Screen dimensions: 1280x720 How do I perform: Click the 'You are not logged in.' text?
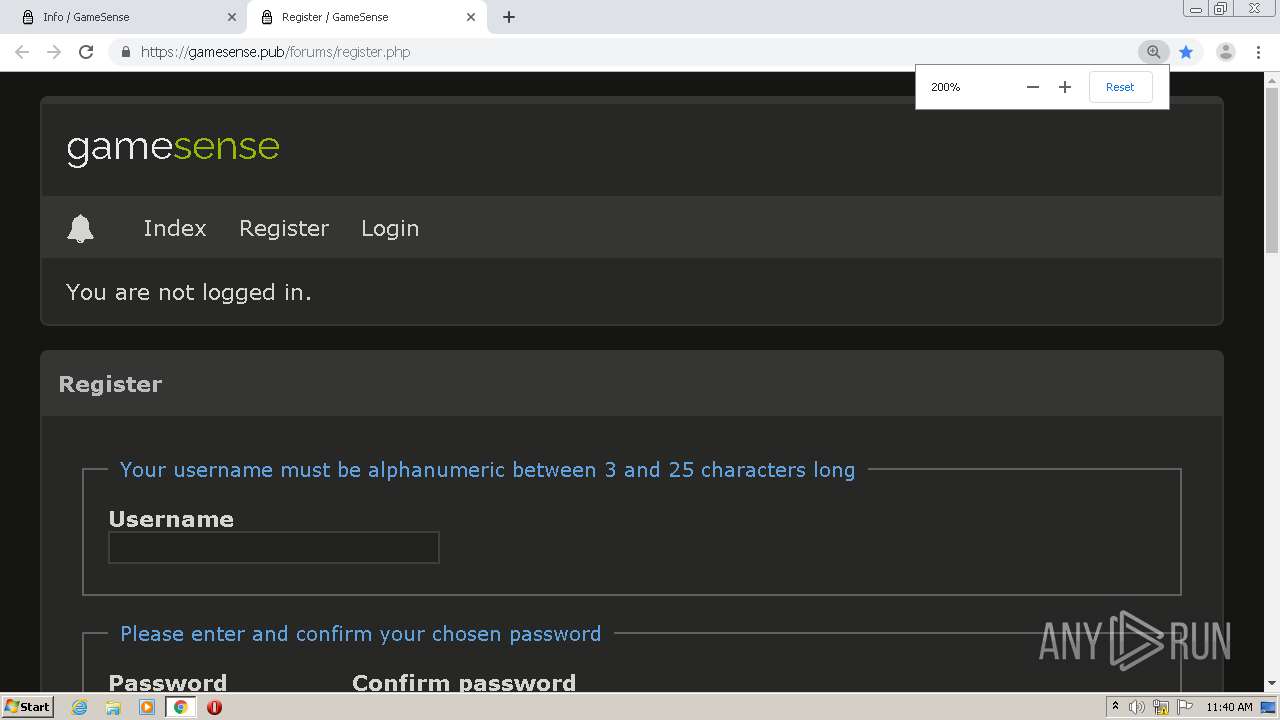pyautogui.click(x=189, y=292)
